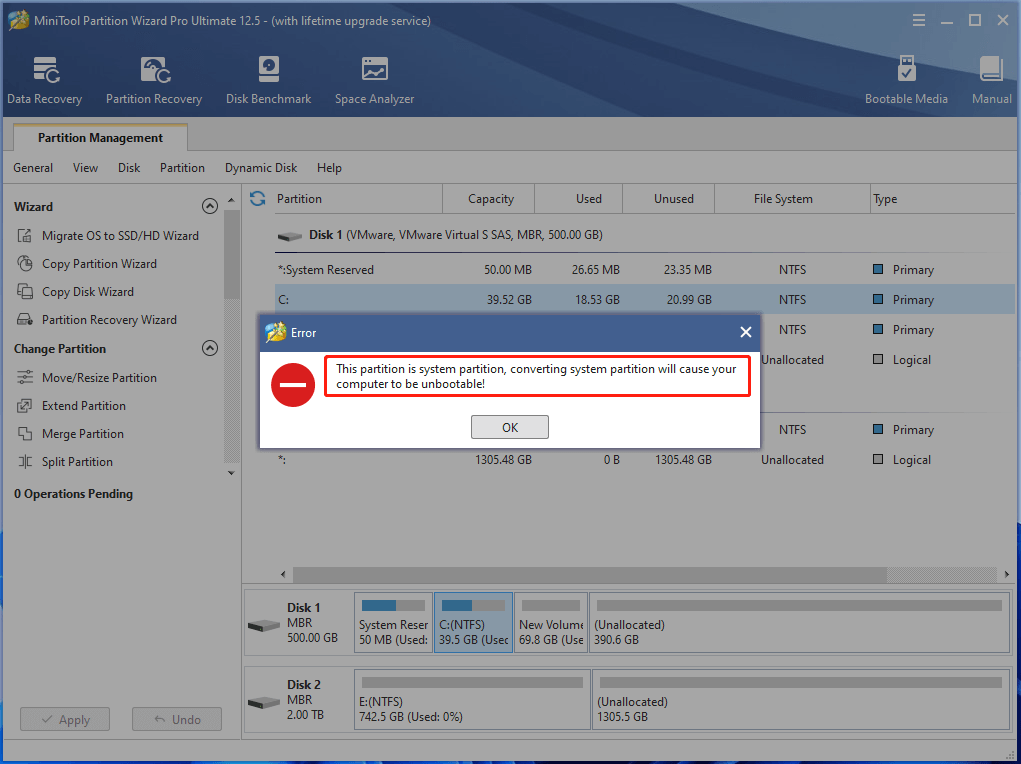The width and height of the screenshot is (1021, 764).
Task: Click the red error icon in dialog
Action: pos(293,385)
